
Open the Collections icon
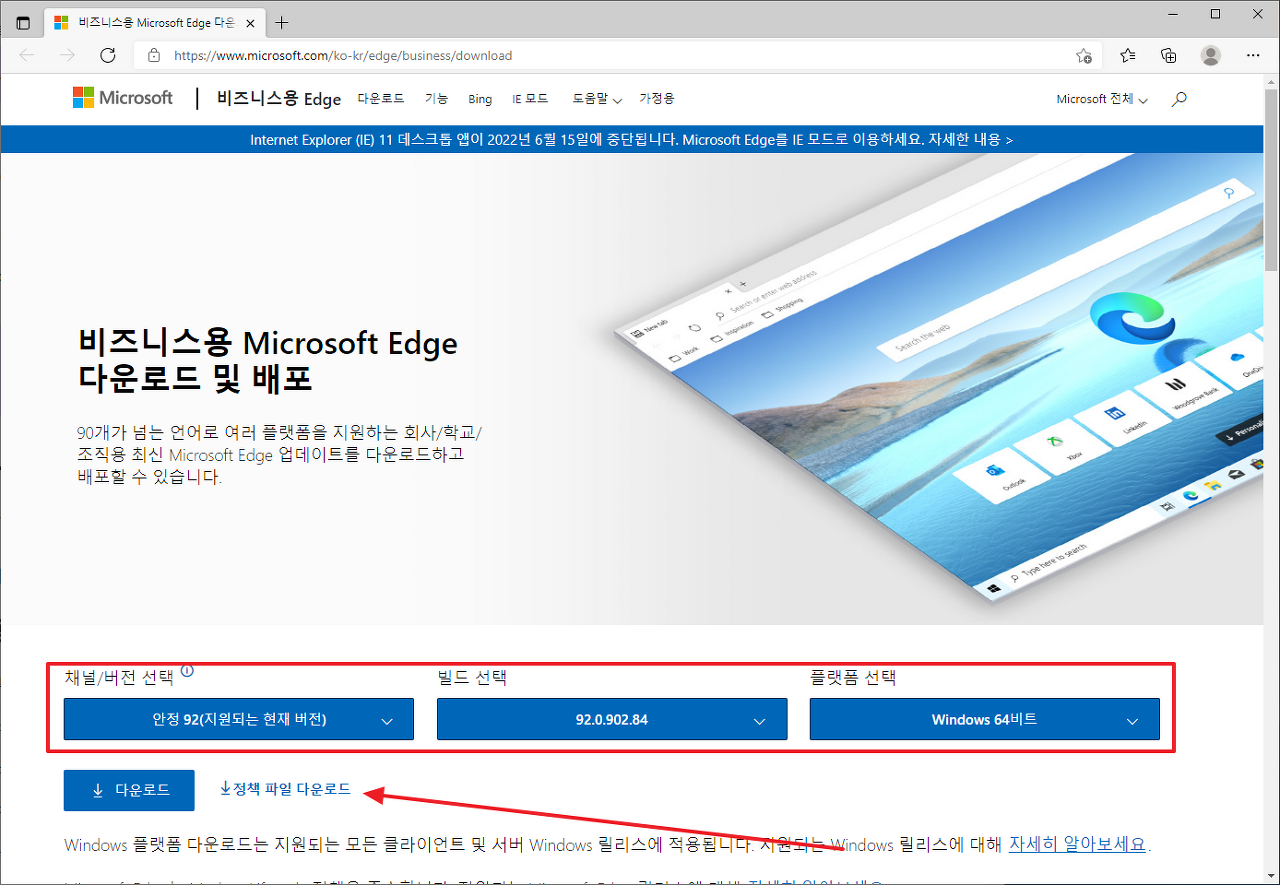[1168, 56]
